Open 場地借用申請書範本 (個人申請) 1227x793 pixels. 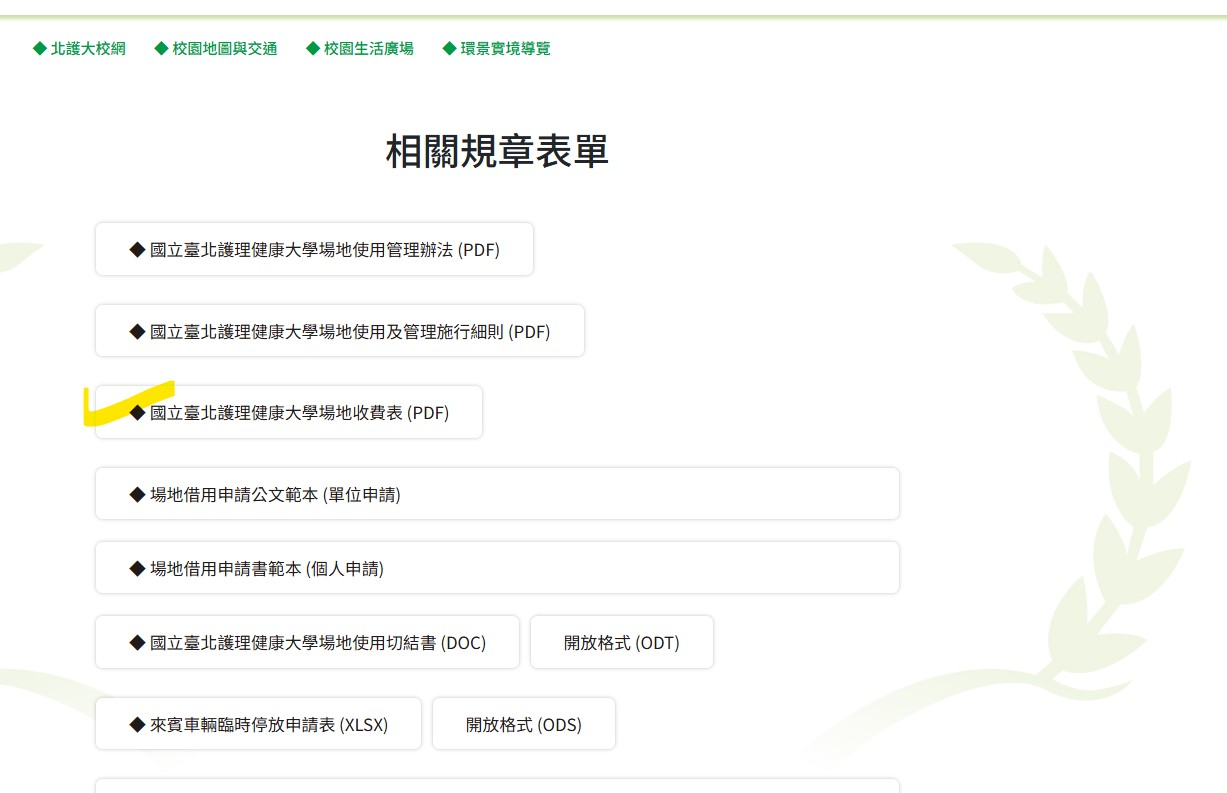tap(497, 568)
